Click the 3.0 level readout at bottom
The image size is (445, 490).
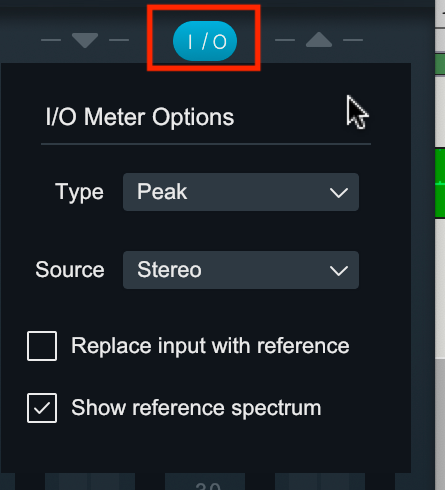[208, 485]
